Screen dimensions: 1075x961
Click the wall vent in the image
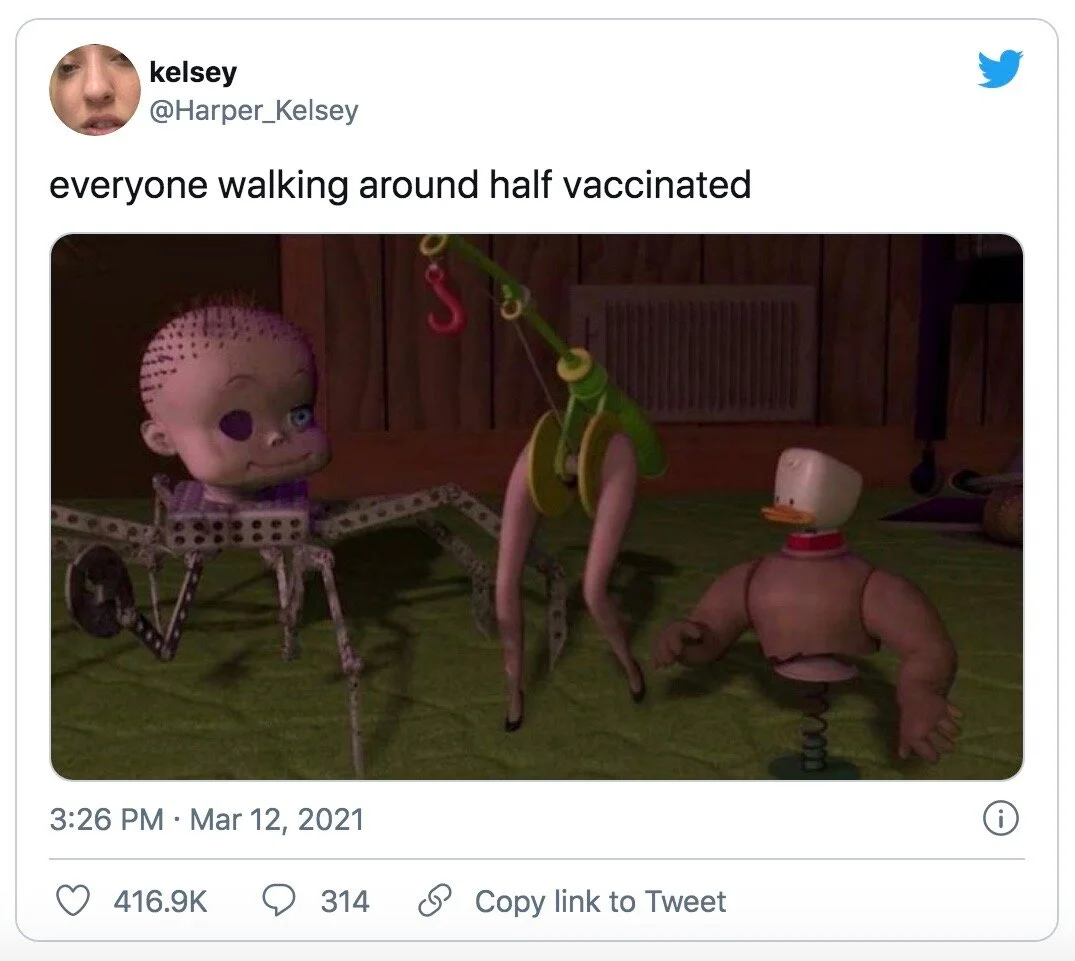[x=692, y=353]
